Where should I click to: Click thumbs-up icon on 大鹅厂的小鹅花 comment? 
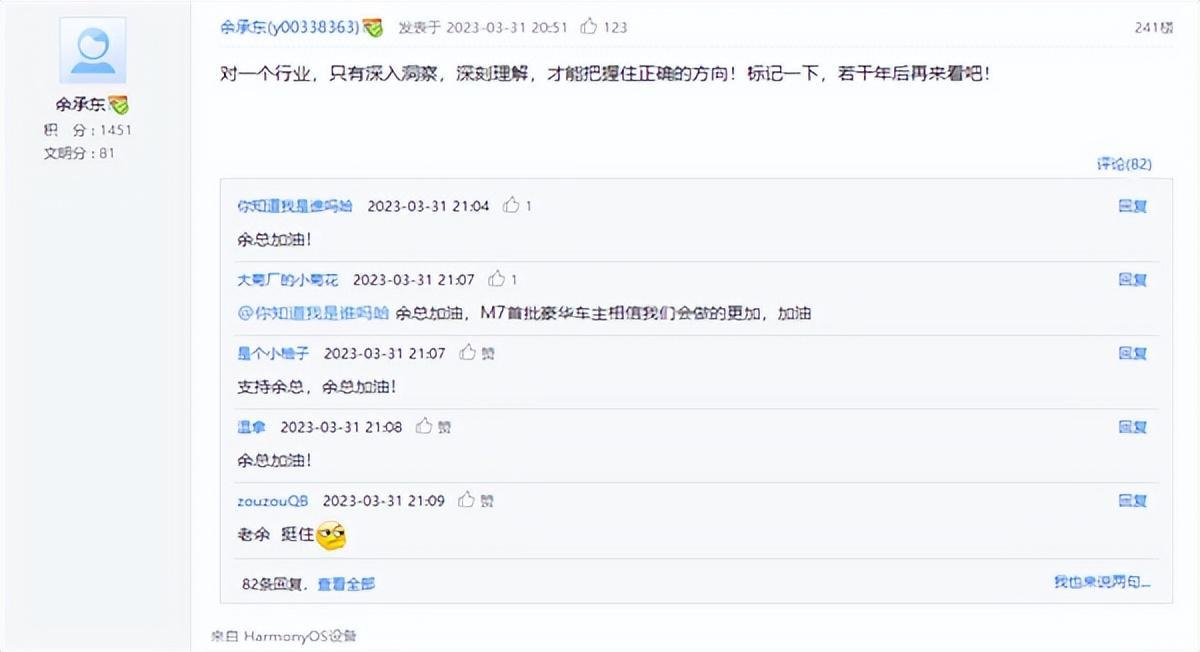pos(496,280)
